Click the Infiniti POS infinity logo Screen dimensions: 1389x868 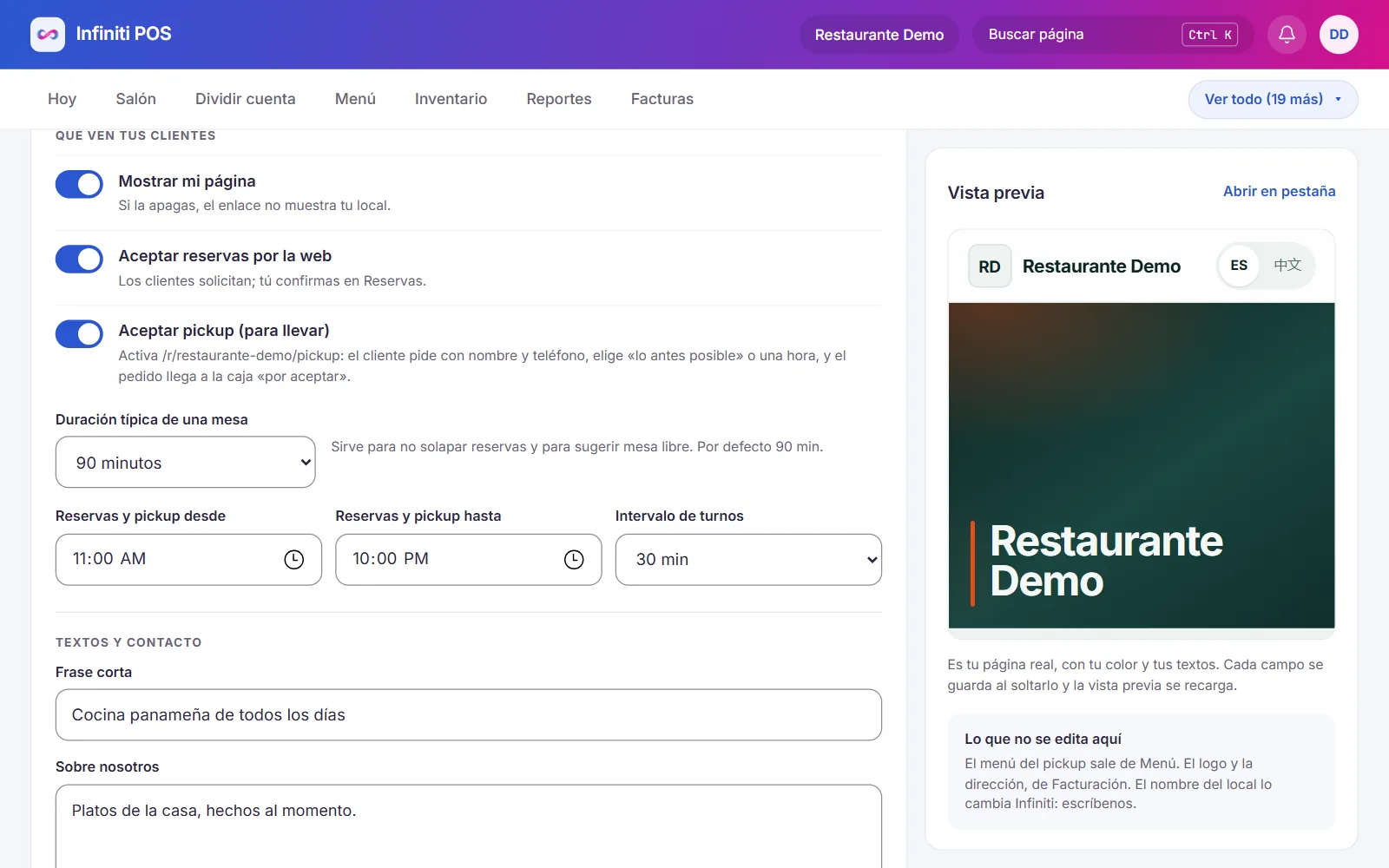48,35
